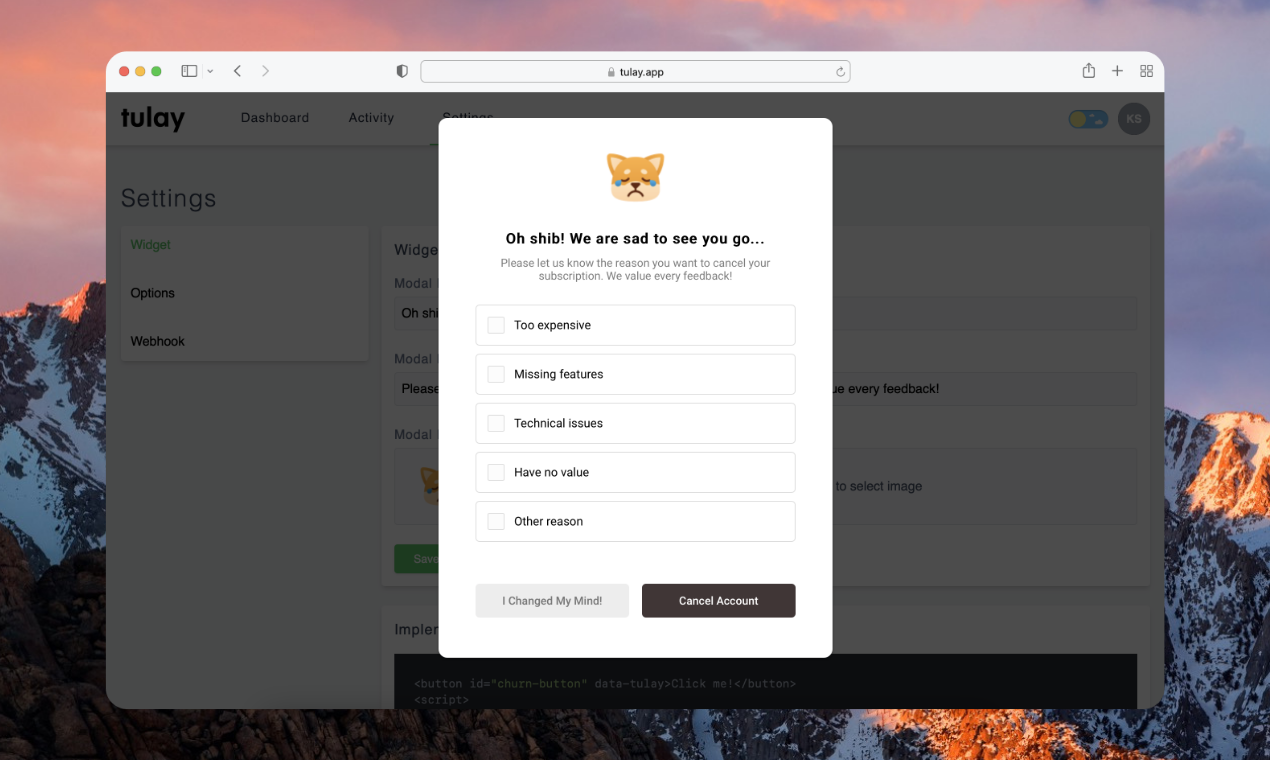The height and width of the screenshot is (760, 1270).
Task: Open the privacy shield icon
Action: click(402, 71)
